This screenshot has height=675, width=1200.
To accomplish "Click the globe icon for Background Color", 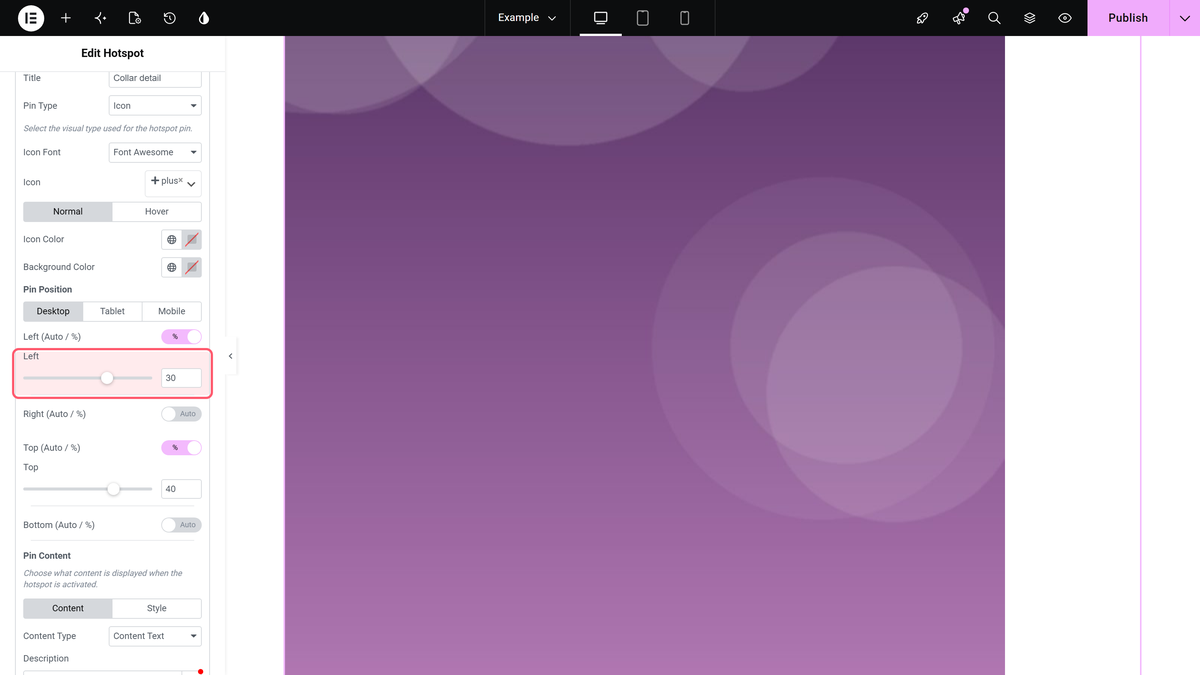I will click(172, 267).
